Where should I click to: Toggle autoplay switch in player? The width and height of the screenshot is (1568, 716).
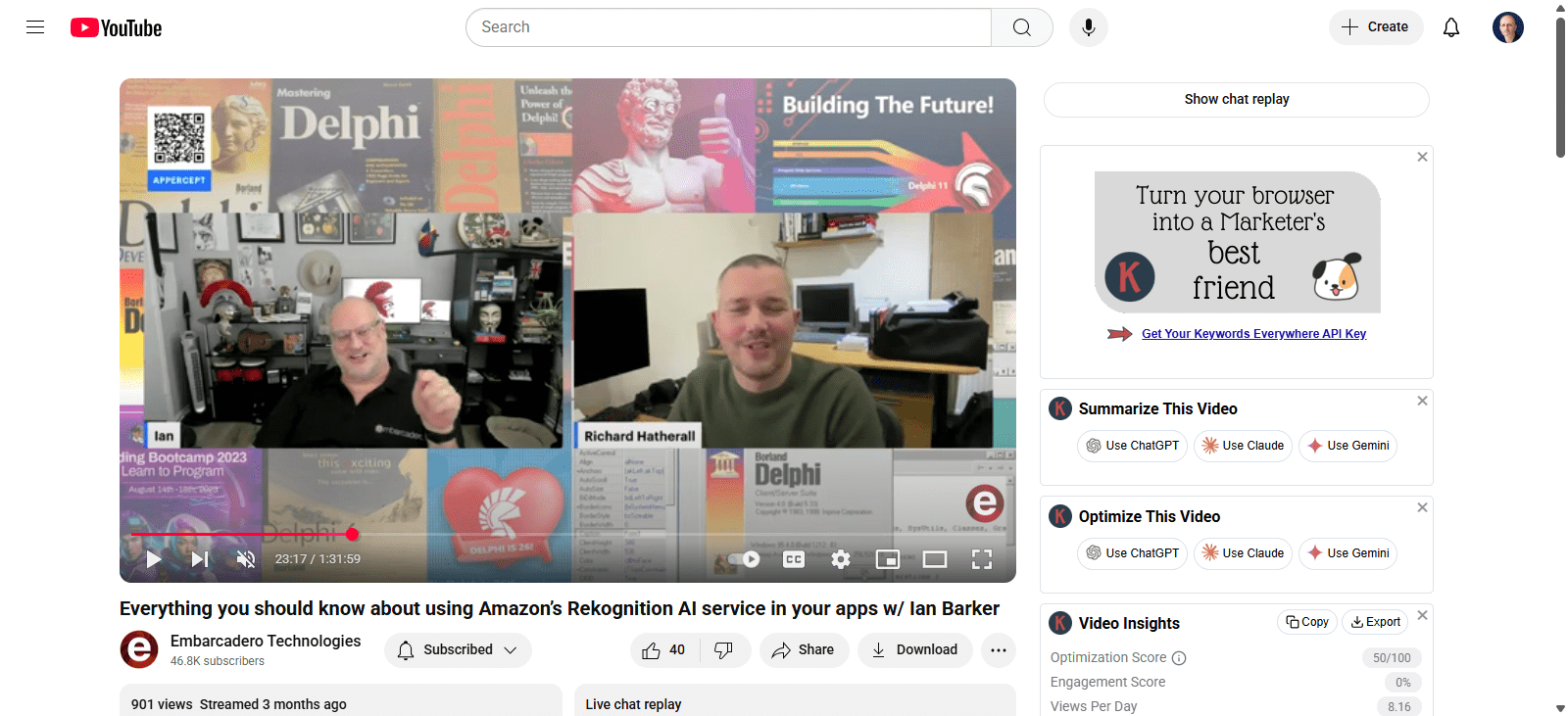(x=745, y=559)
